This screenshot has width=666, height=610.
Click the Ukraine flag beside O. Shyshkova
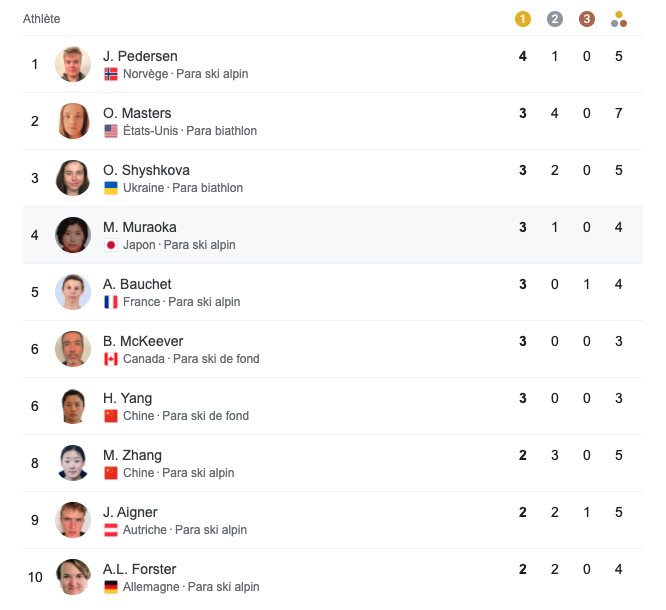pos(111,188)
